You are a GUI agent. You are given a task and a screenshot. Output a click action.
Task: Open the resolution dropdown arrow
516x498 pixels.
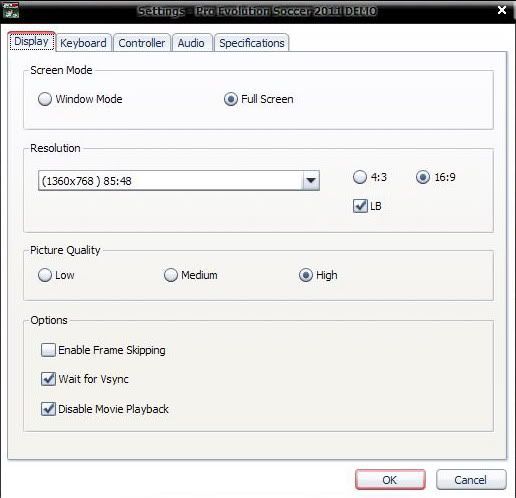point(311,181)
